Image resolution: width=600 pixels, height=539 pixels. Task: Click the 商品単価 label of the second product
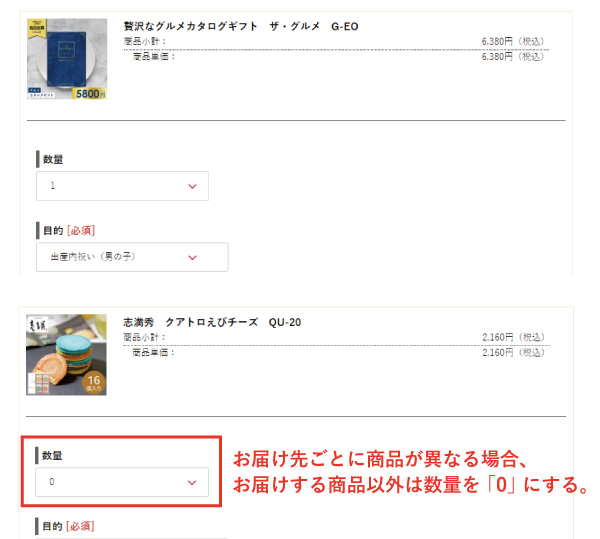153,352
